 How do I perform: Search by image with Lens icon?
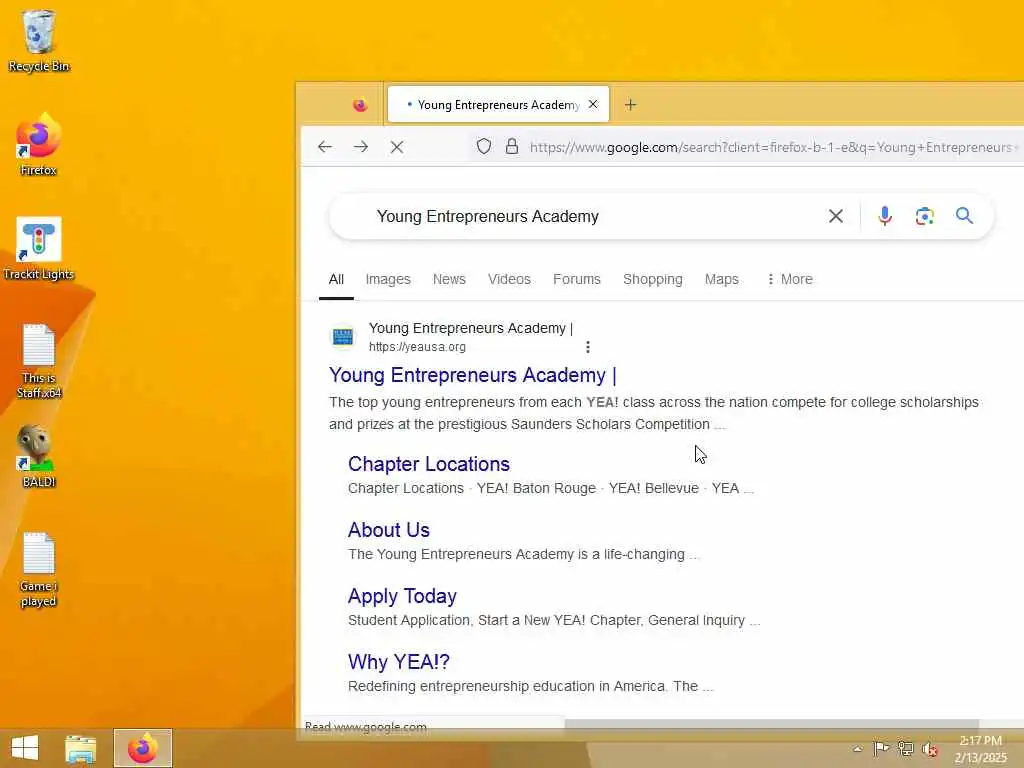pos(924,216)
